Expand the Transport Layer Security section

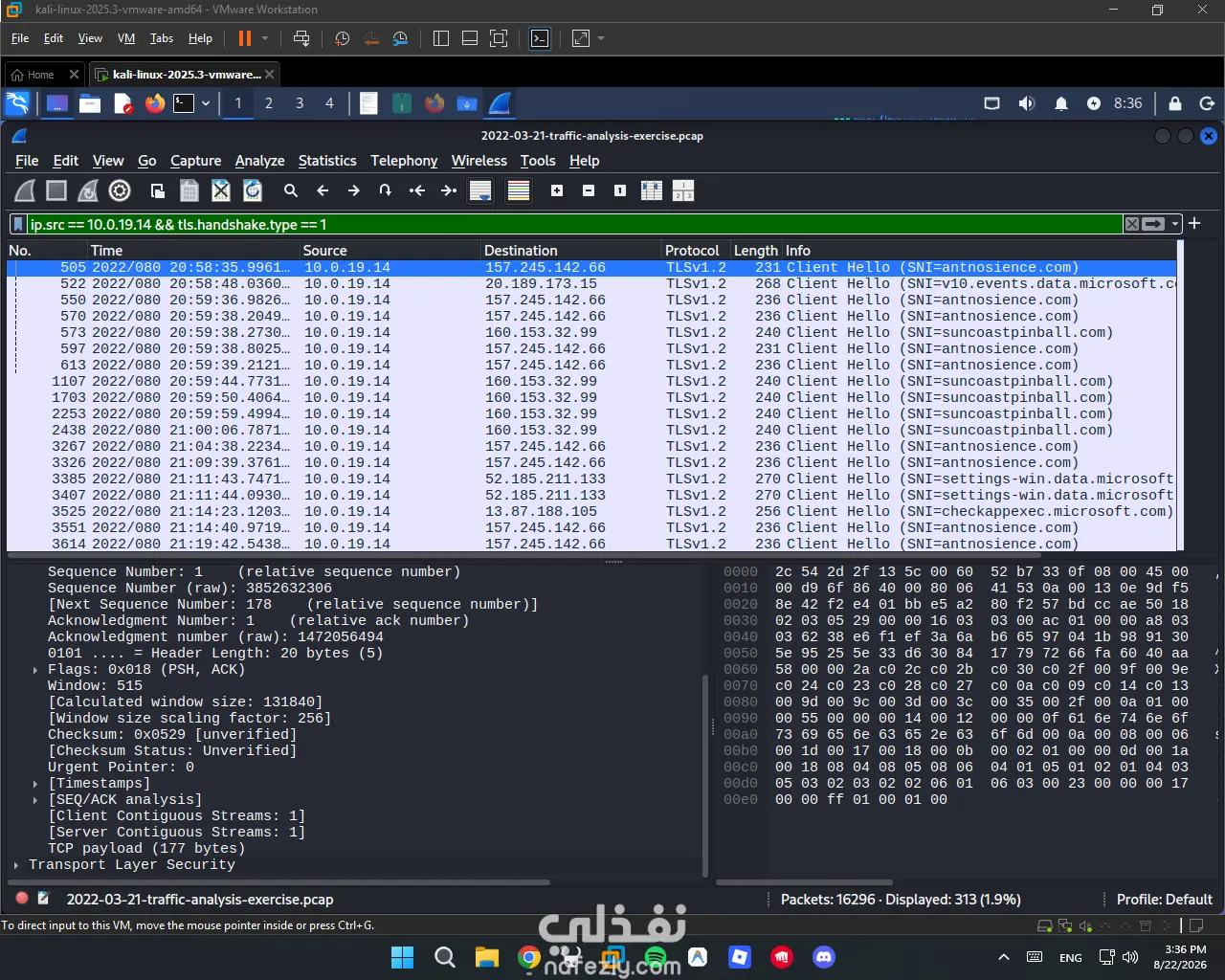[x=16, y=865]
